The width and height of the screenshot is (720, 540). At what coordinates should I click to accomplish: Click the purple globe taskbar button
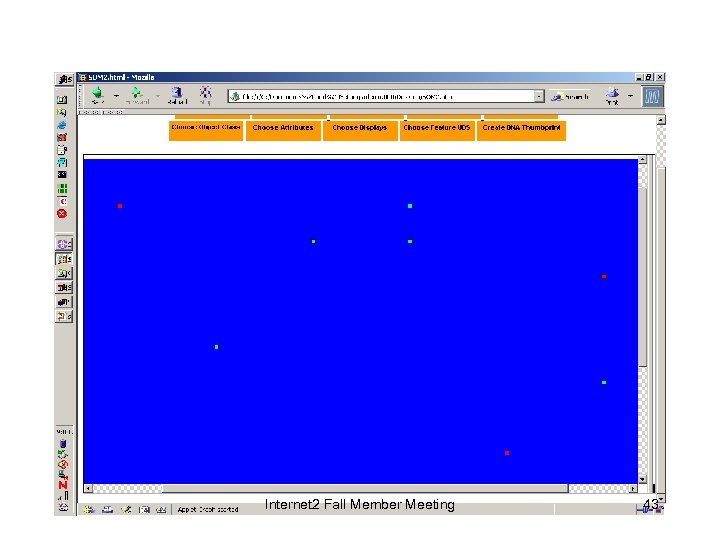click(64, 244)
